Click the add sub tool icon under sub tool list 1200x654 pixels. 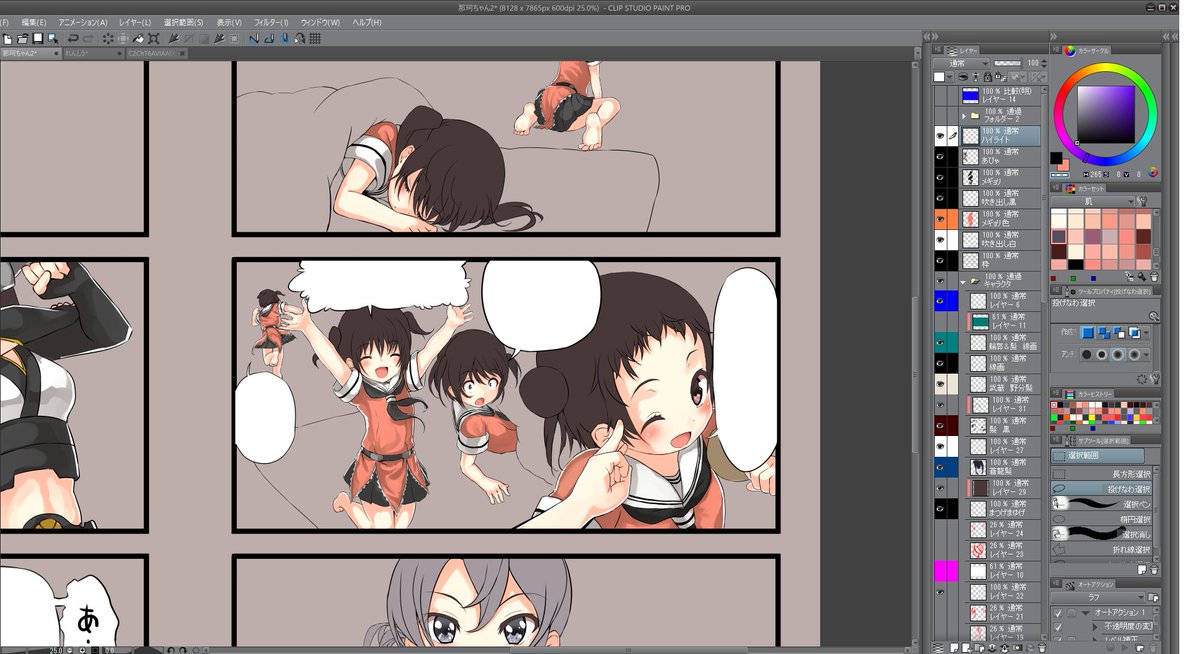[1141, 568]
